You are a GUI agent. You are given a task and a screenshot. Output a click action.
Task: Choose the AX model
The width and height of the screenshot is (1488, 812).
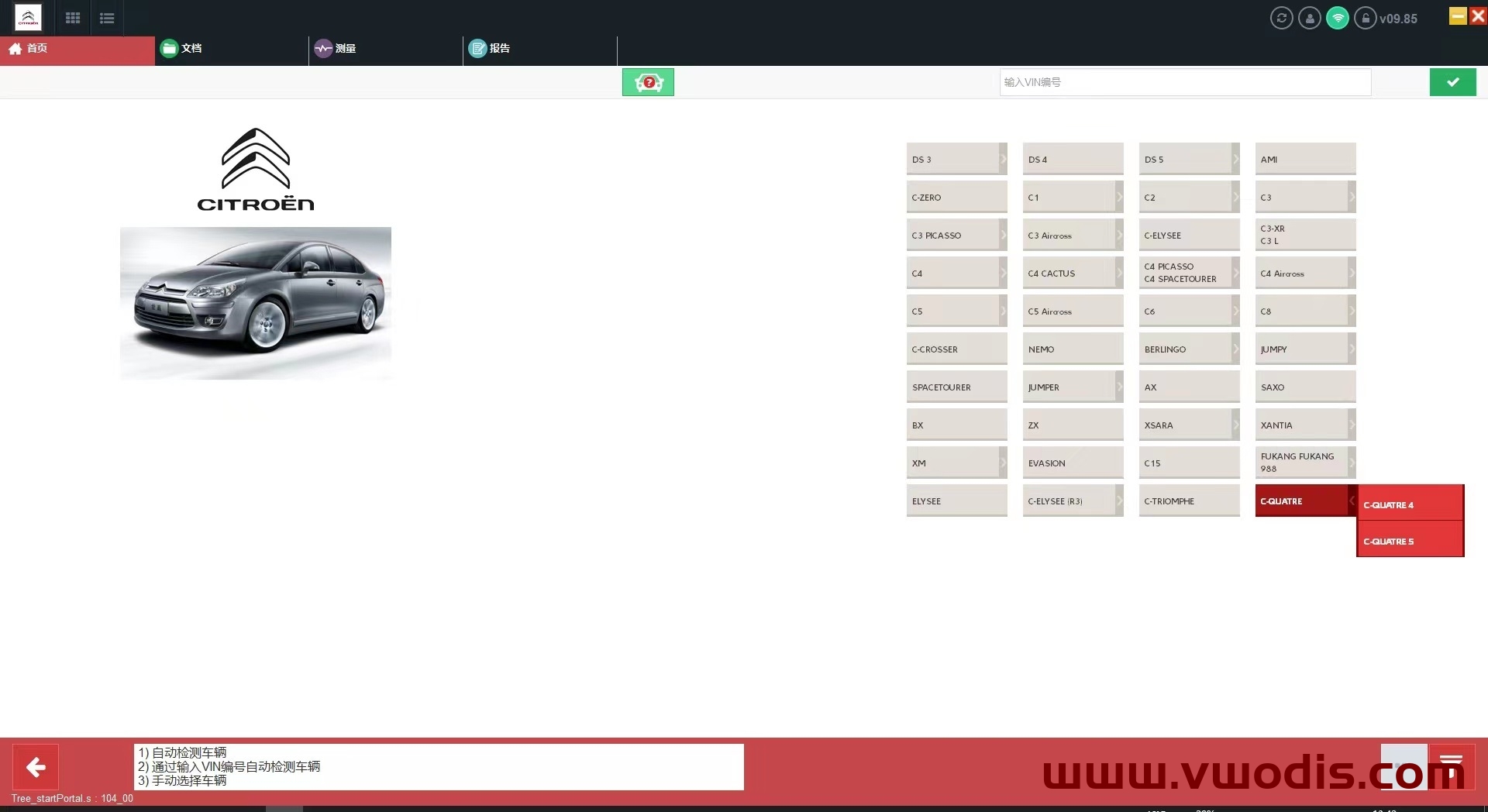[1189, 387]
